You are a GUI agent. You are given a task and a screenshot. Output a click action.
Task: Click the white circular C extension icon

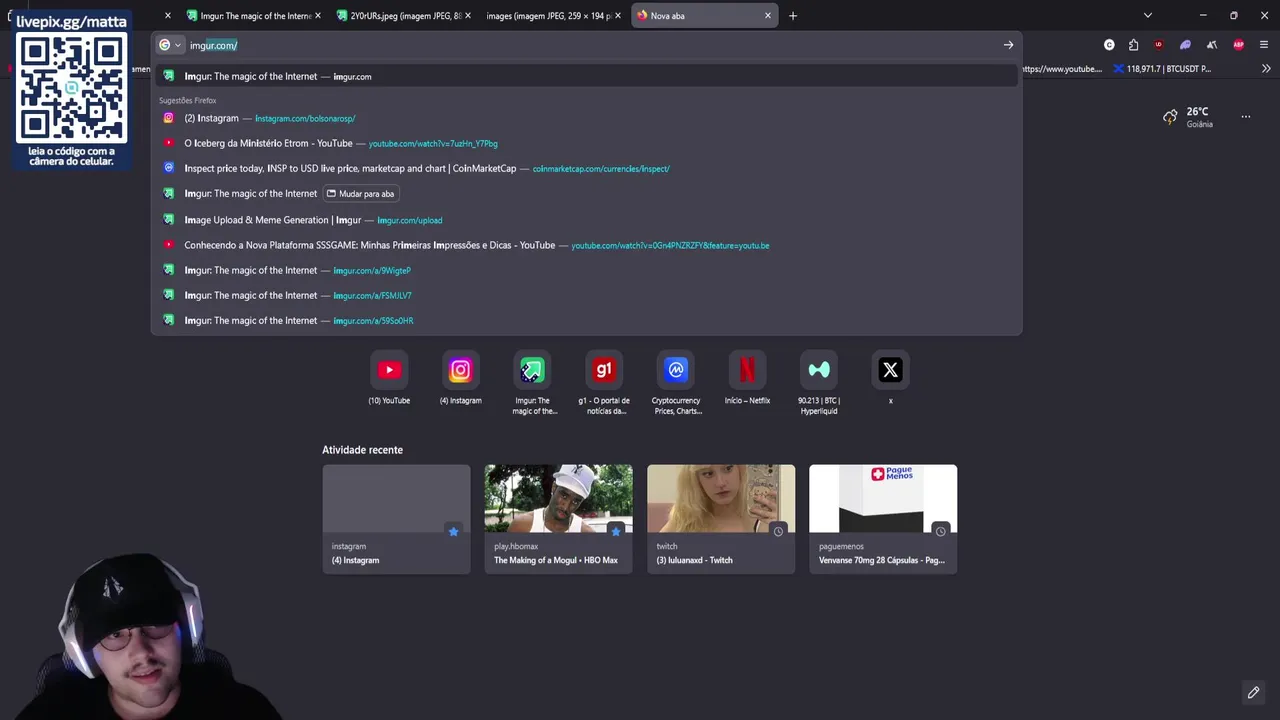click(1109, 45)
